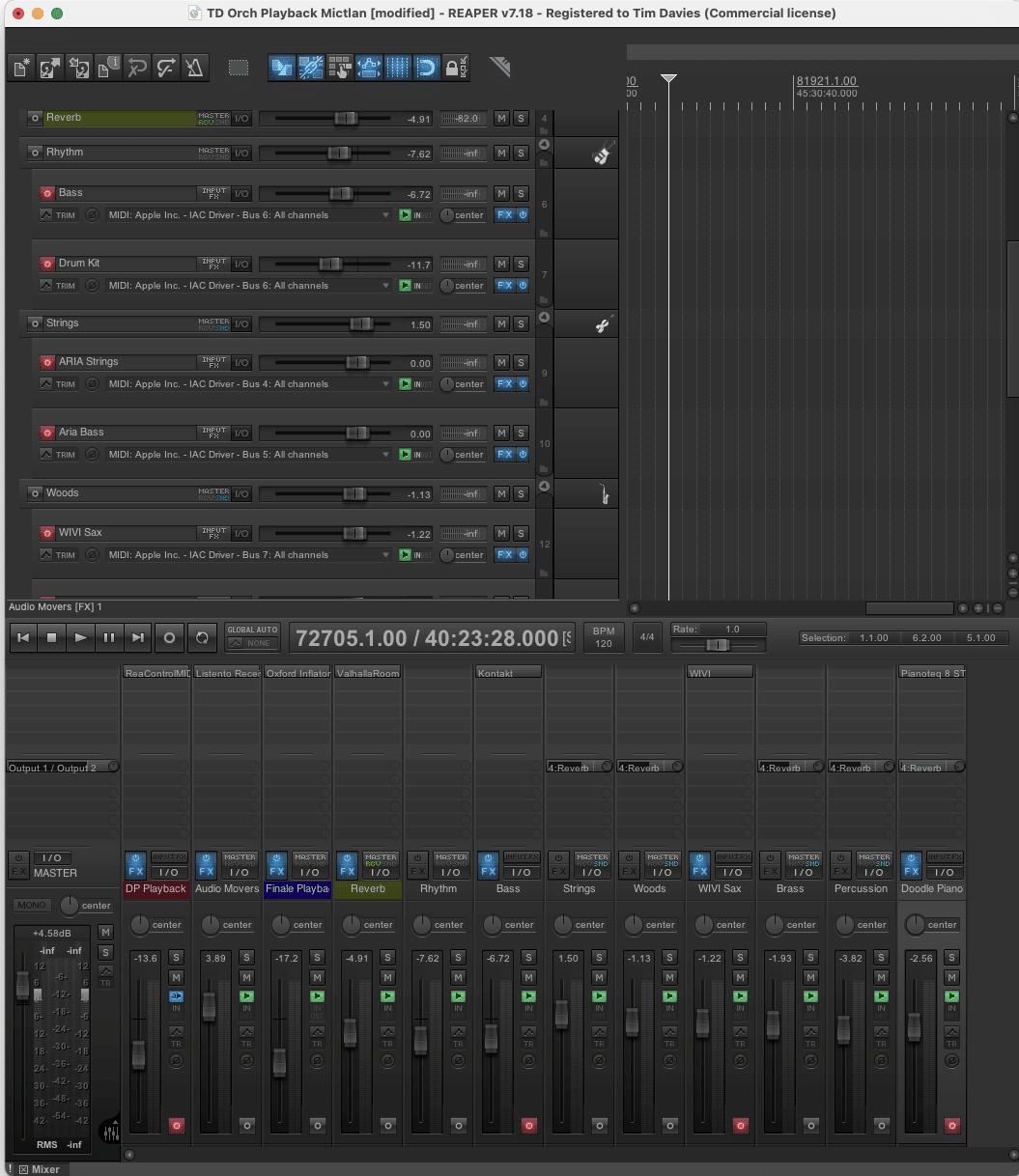
Task: Toggle the grid lines toolbar icon
Action: coord(397,68)
